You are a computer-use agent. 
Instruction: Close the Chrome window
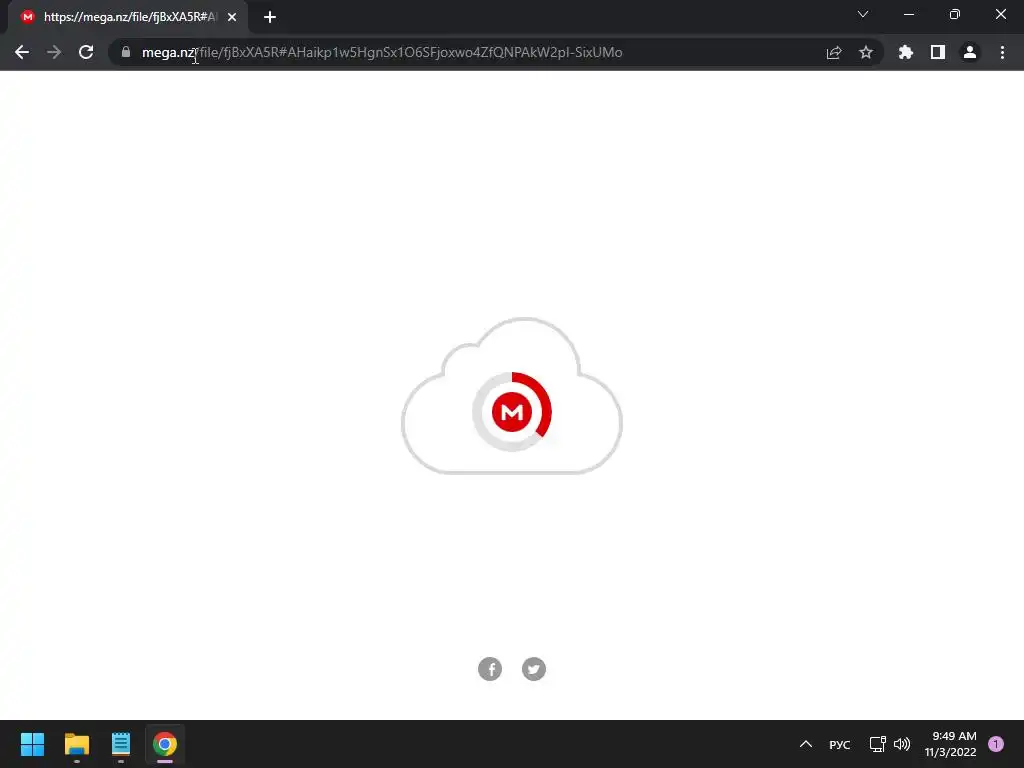point(1000,14)
